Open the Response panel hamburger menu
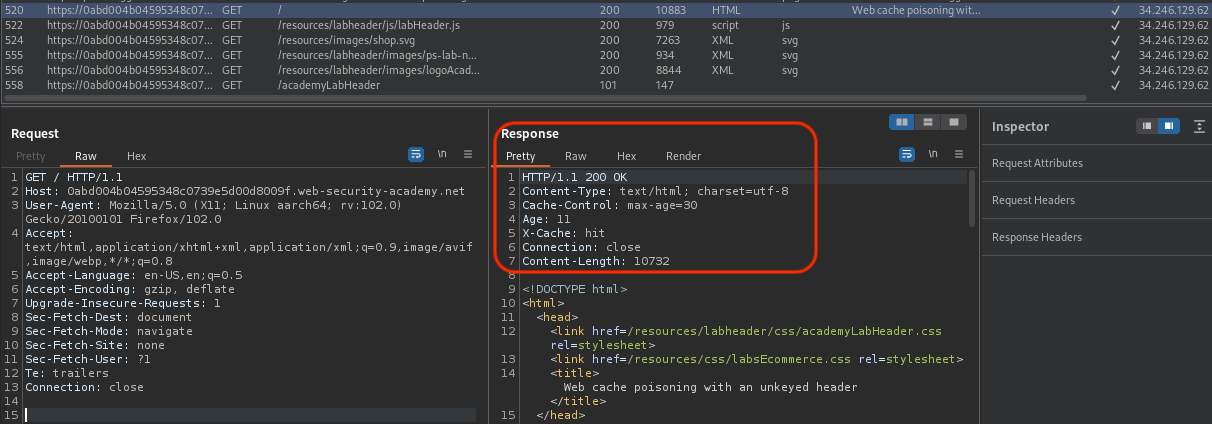The height and width of the screenshot is (424, 1212). (958, 155)
